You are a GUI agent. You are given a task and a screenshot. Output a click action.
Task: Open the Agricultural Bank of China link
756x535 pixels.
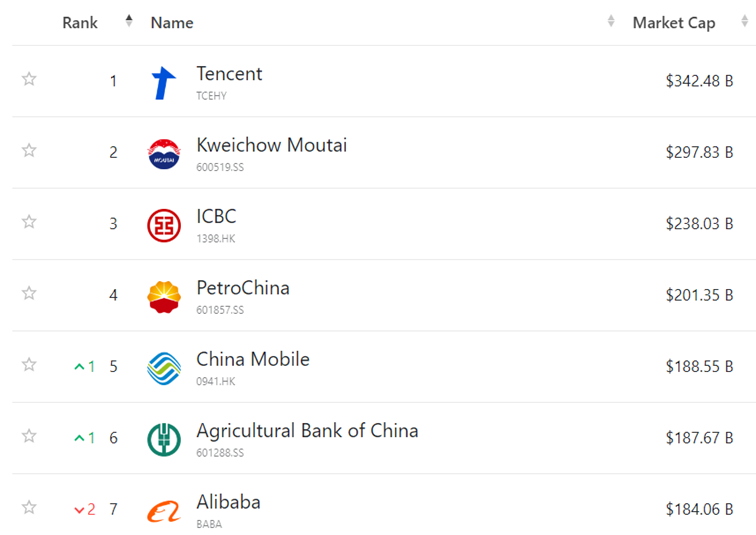click(x=307, y=431)
